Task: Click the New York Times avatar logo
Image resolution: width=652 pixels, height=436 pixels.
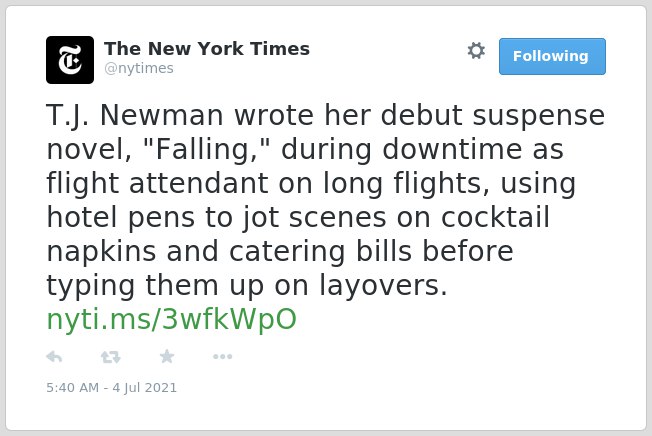Action: tap(70, 60)
